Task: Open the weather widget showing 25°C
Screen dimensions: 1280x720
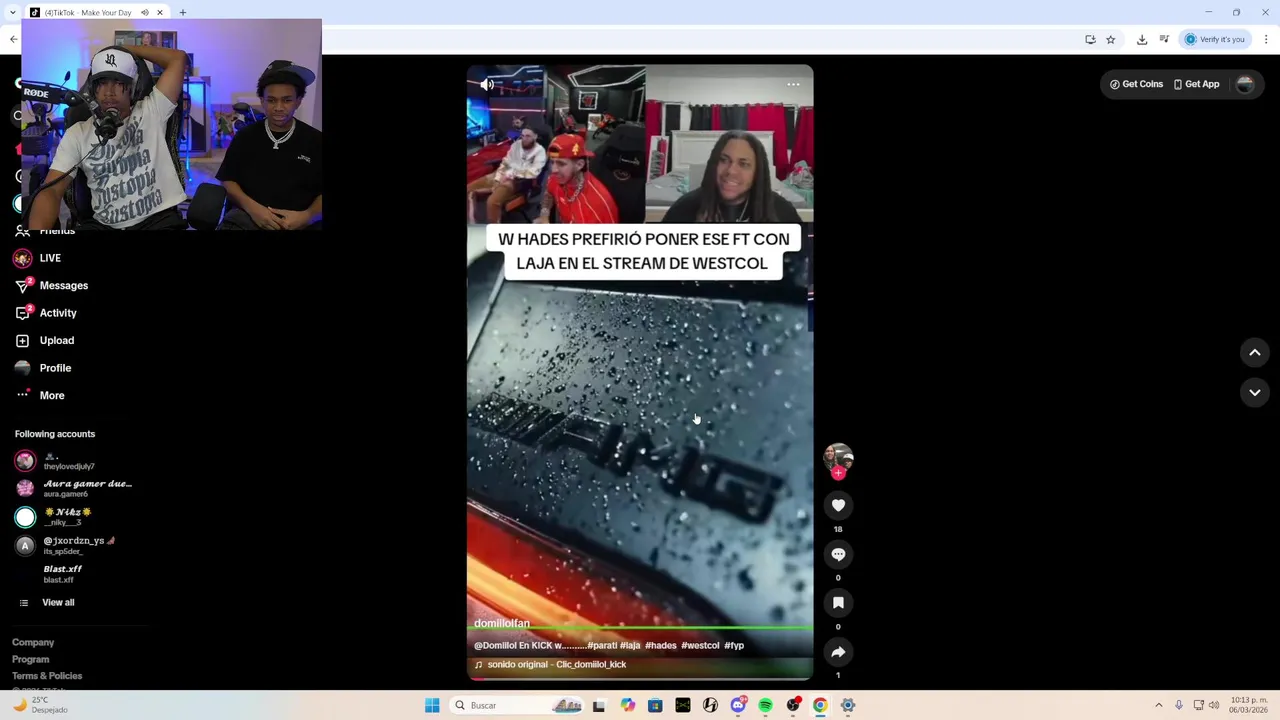Action: click(x=40, y=705)
